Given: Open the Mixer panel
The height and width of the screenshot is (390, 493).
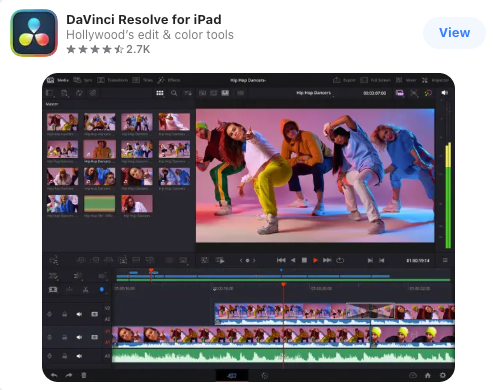Looking at the screenshot, I should point(406,80).
